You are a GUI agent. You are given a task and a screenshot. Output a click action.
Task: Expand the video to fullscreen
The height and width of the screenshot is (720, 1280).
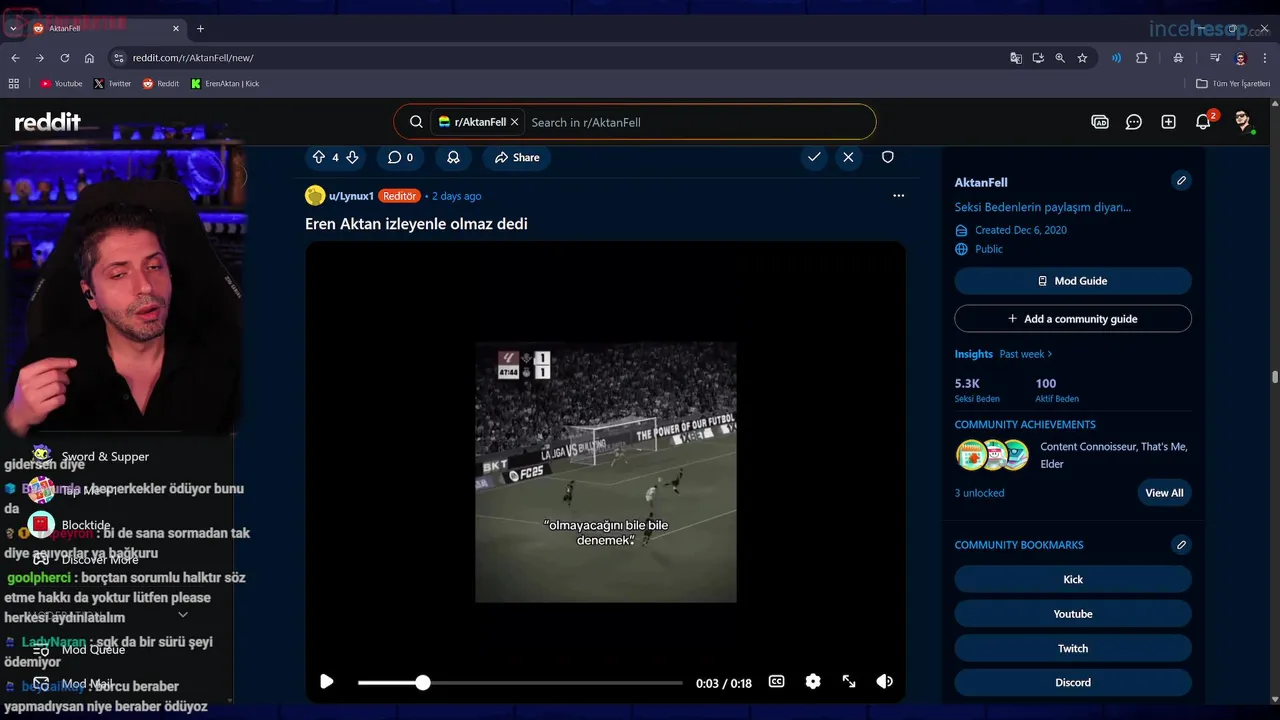849,682
